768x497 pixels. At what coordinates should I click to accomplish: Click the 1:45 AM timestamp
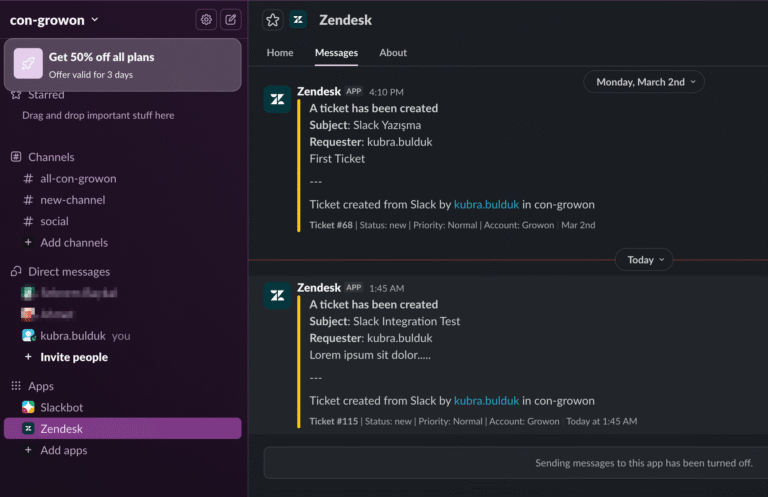(386, 288)
